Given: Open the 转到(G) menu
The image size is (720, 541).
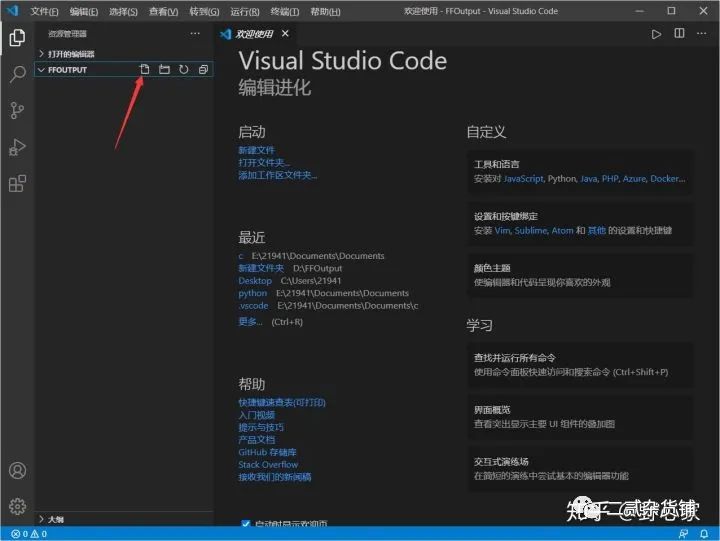Looking at the screenshot, I should click(x=204, y=11).
